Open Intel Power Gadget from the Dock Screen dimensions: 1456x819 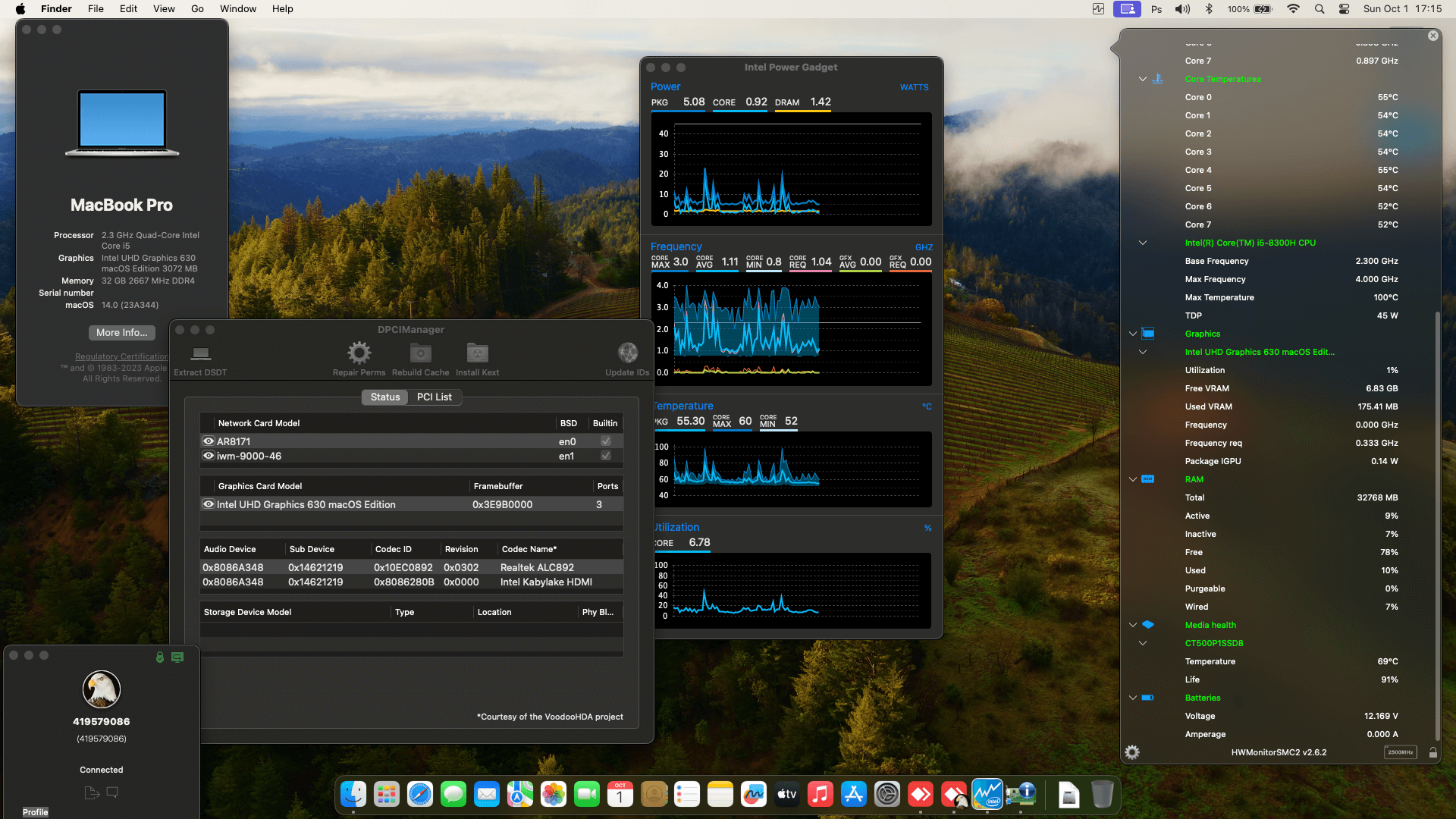point(987,795)
